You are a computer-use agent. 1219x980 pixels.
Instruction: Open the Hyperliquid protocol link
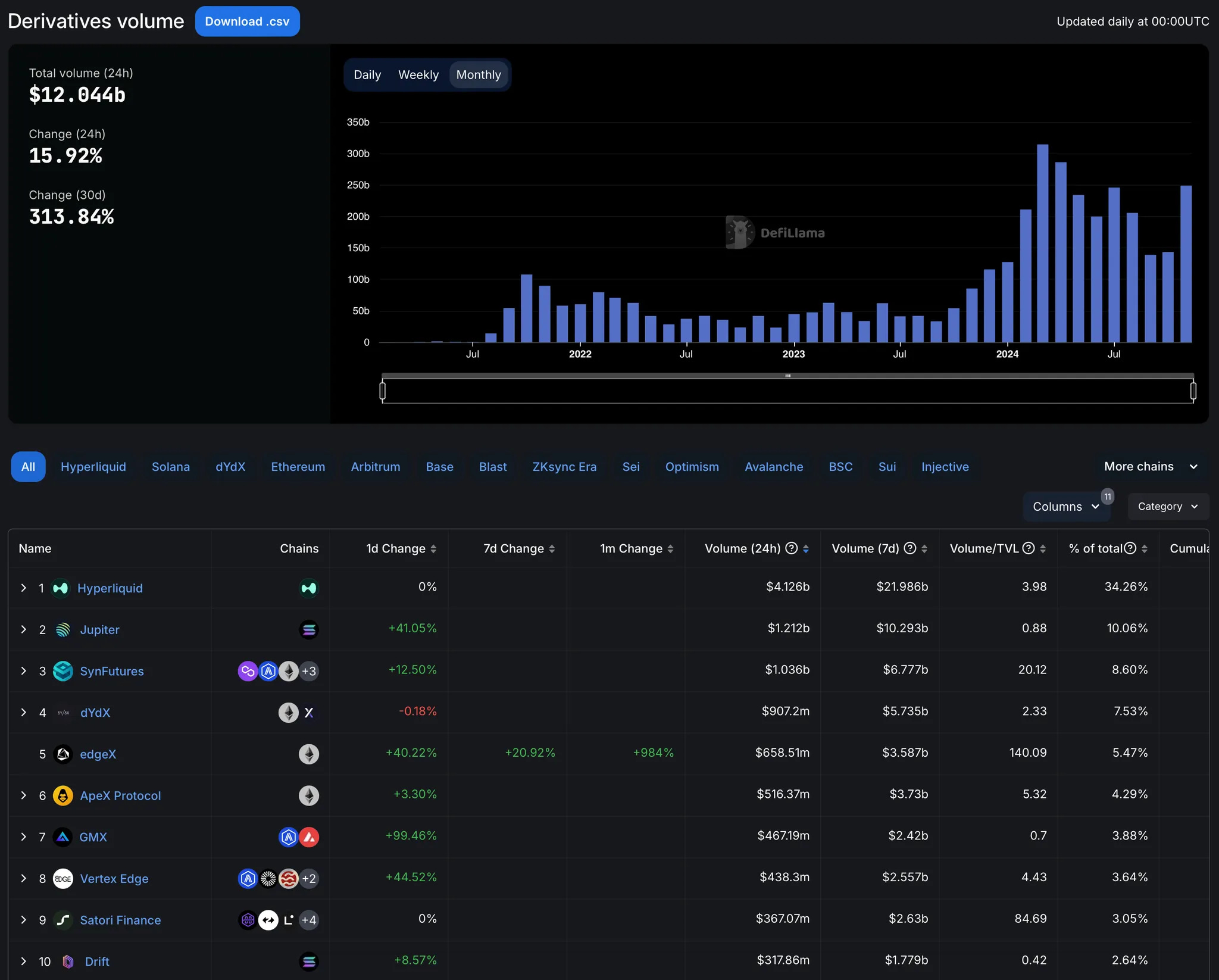pos(110,588)
